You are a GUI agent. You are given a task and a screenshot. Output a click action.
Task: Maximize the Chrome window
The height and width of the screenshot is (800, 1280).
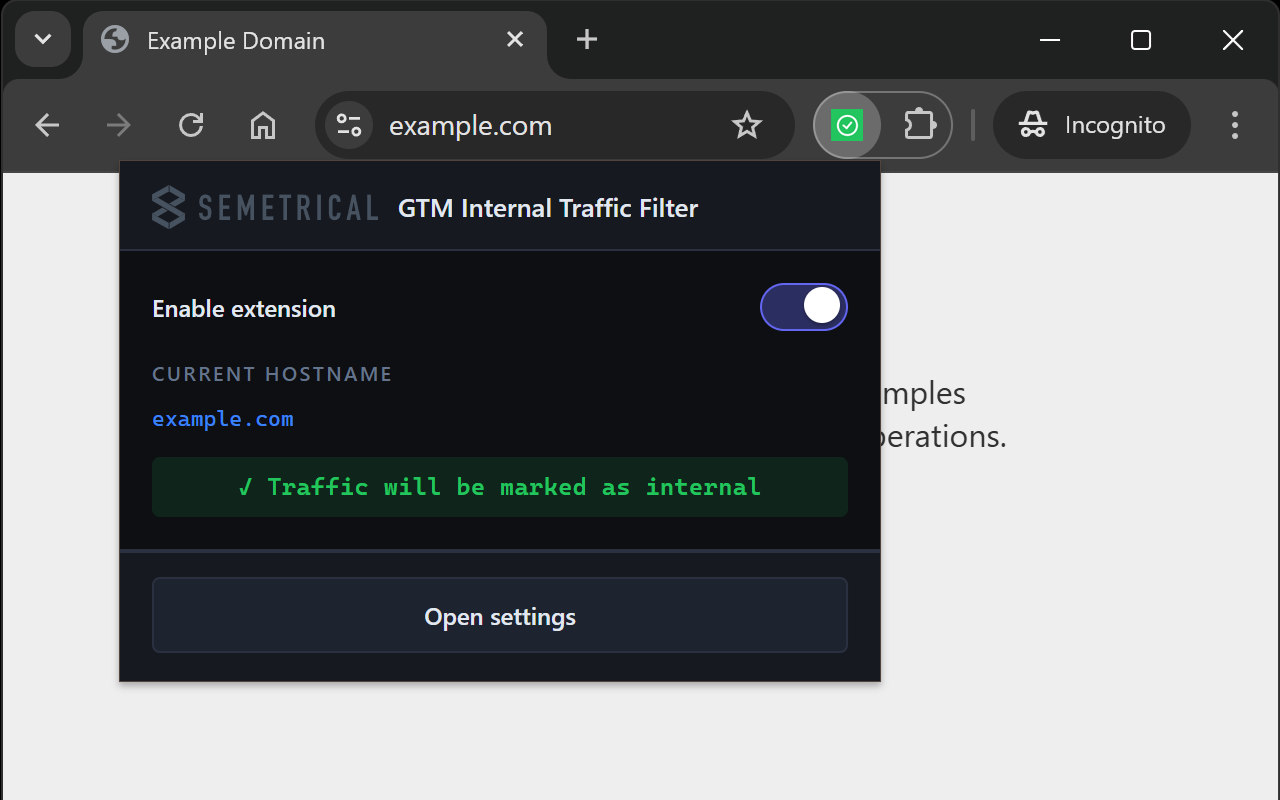pyautogui.click(x=1141, y=40)
